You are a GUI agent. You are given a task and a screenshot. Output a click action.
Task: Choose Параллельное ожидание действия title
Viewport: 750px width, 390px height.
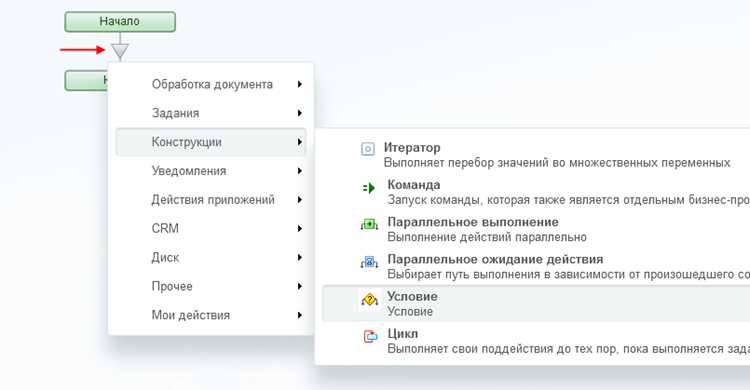click(495, 259)
